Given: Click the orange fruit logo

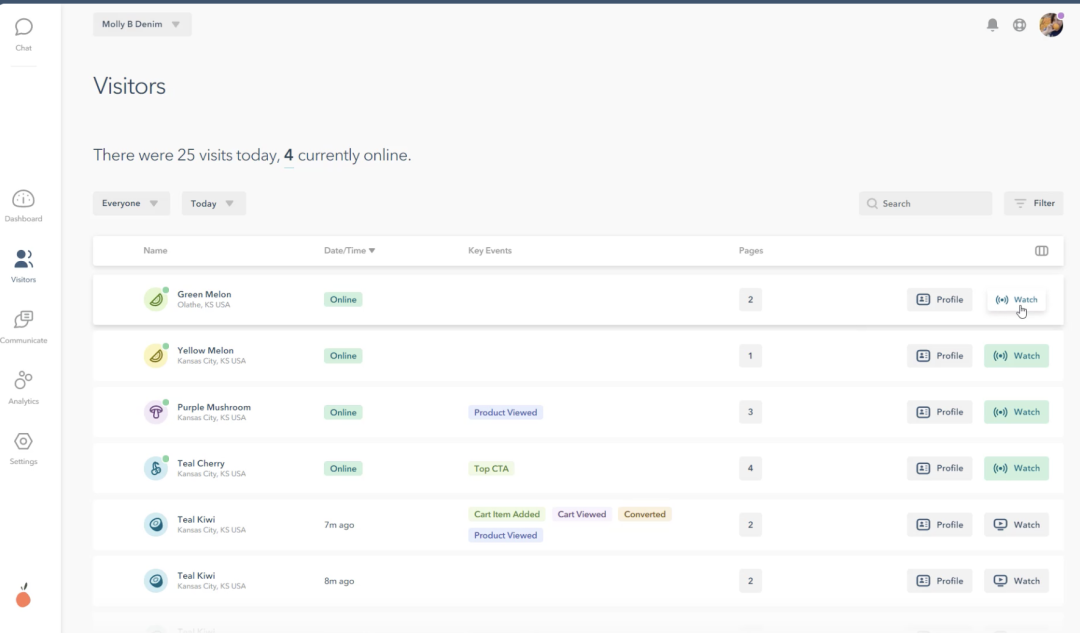Looking at the screenshot, I should click(24, 597).
